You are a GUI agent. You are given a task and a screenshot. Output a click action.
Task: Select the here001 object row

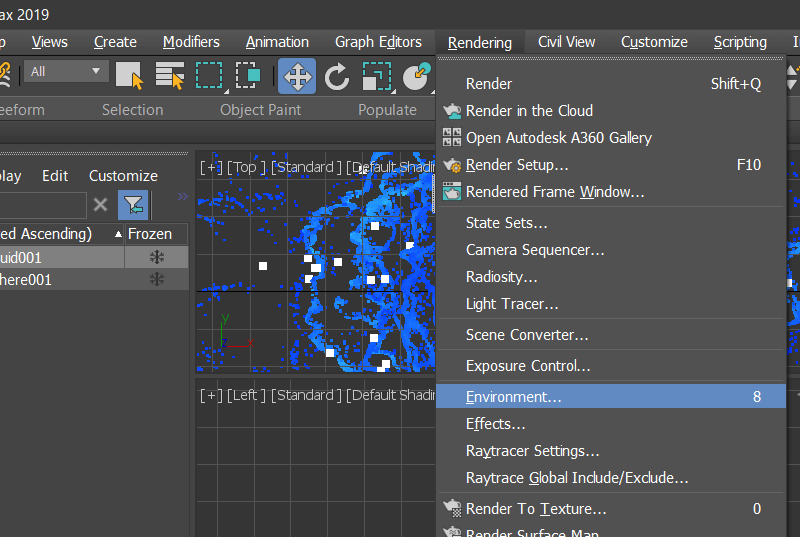click(61, 279)
